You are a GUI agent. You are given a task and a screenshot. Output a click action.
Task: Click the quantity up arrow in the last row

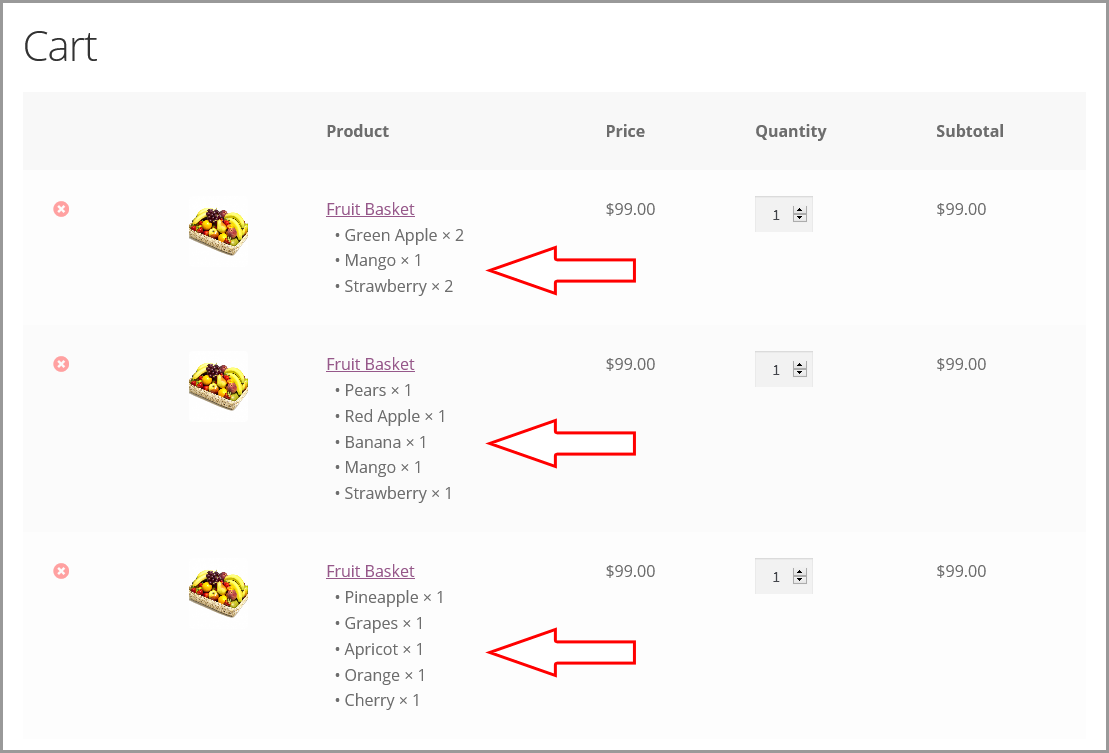pyautogui.click(x=800, y=571)
